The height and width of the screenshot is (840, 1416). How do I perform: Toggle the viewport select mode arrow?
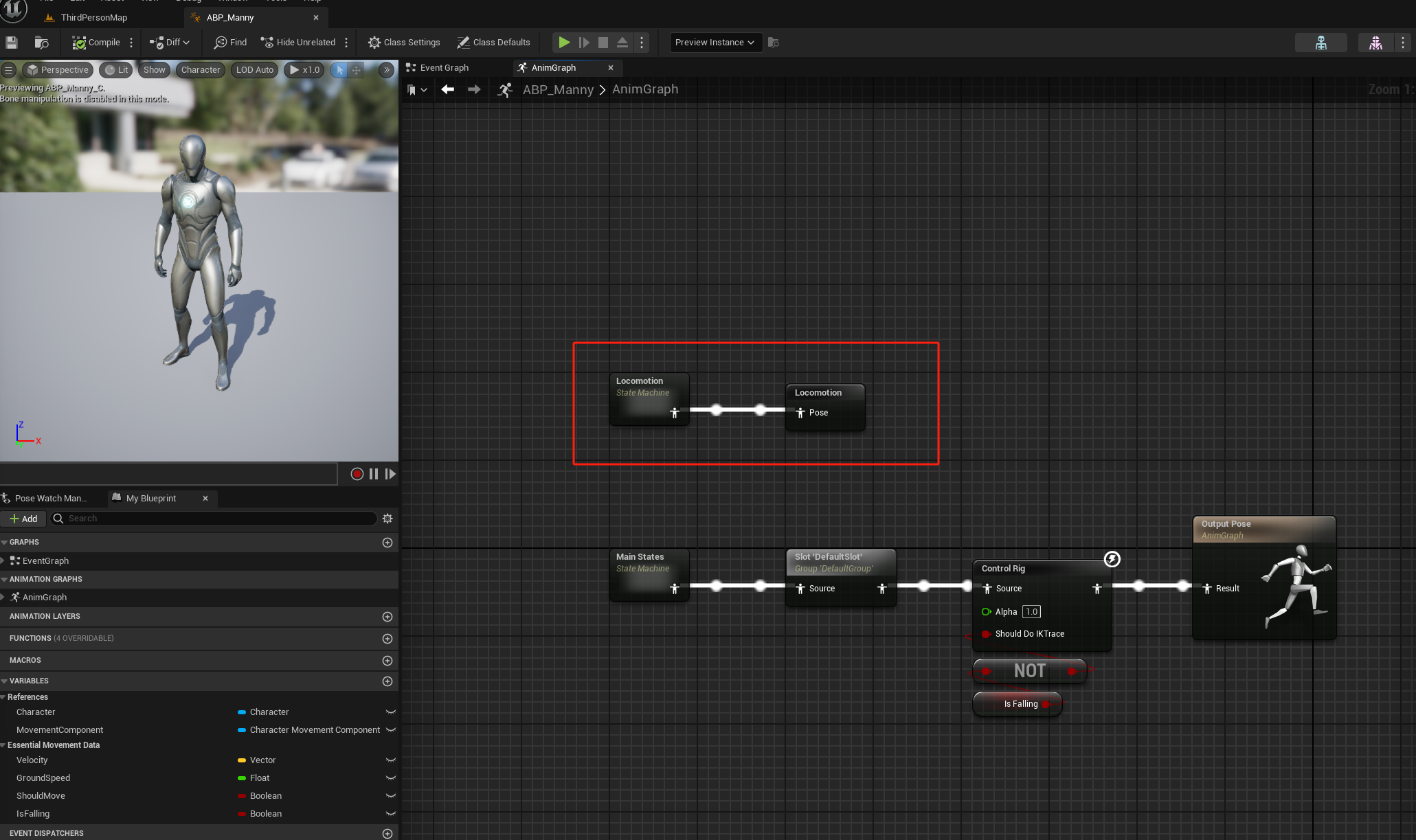pos(339,70)
